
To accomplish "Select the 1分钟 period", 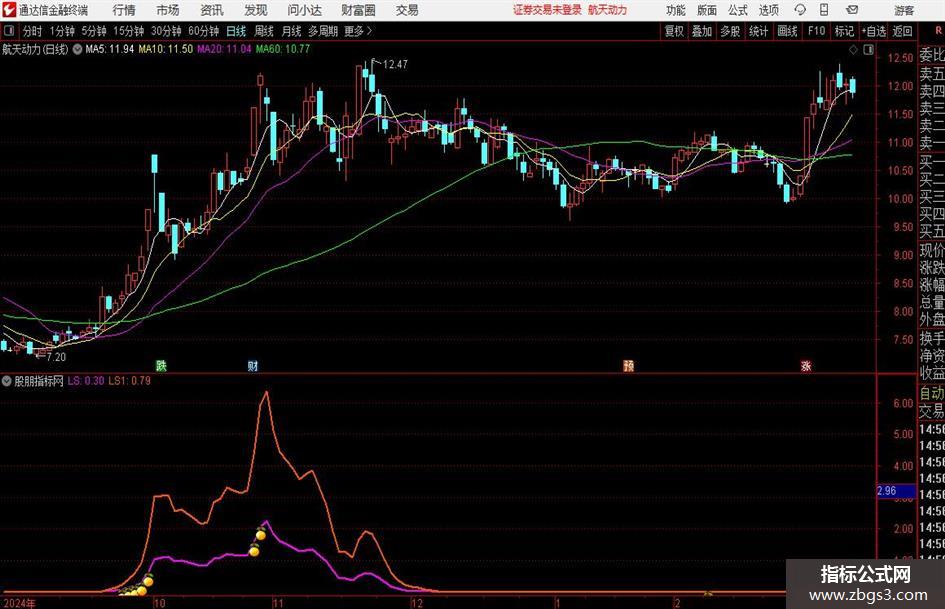I will tap(62, 31).
